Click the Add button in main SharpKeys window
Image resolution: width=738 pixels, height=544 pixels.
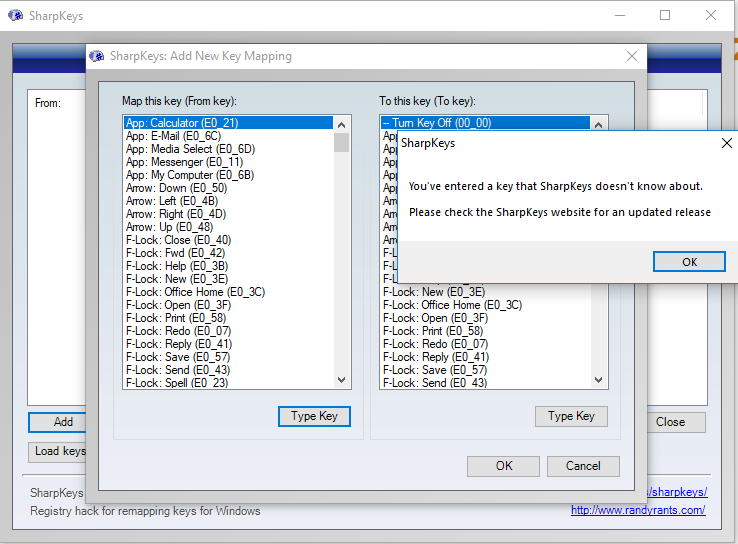click(57, 422)
